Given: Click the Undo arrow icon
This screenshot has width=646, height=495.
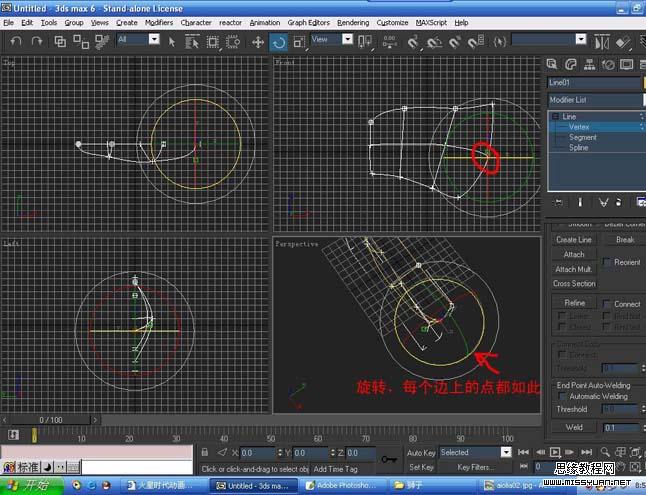Looking at the screenshot, I should point(16,41).
